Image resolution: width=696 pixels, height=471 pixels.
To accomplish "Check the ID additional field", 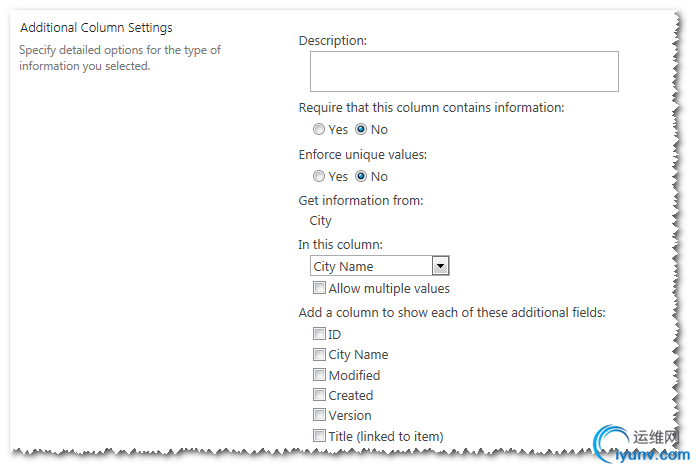I will (319, 333).
